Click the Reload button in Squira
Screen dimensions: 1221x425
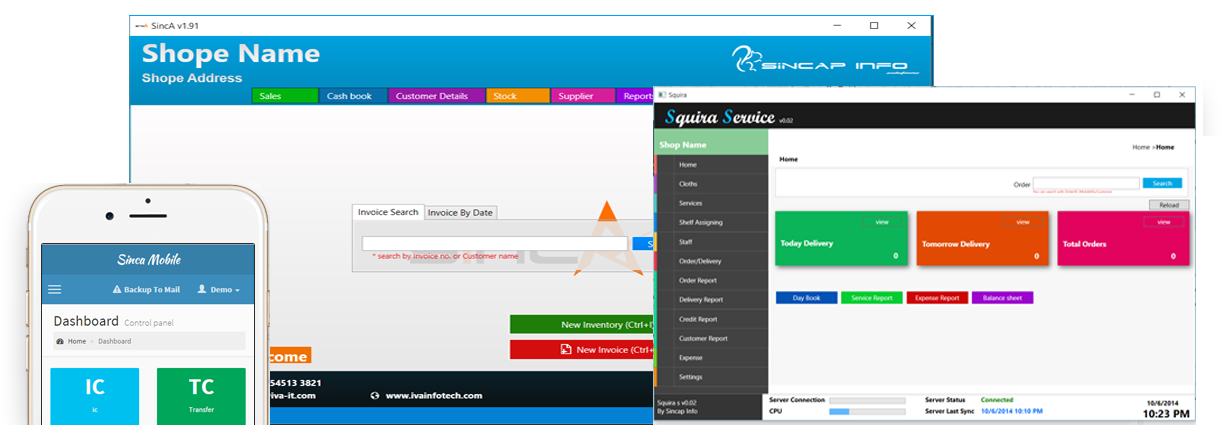[x=1169, y=205]
